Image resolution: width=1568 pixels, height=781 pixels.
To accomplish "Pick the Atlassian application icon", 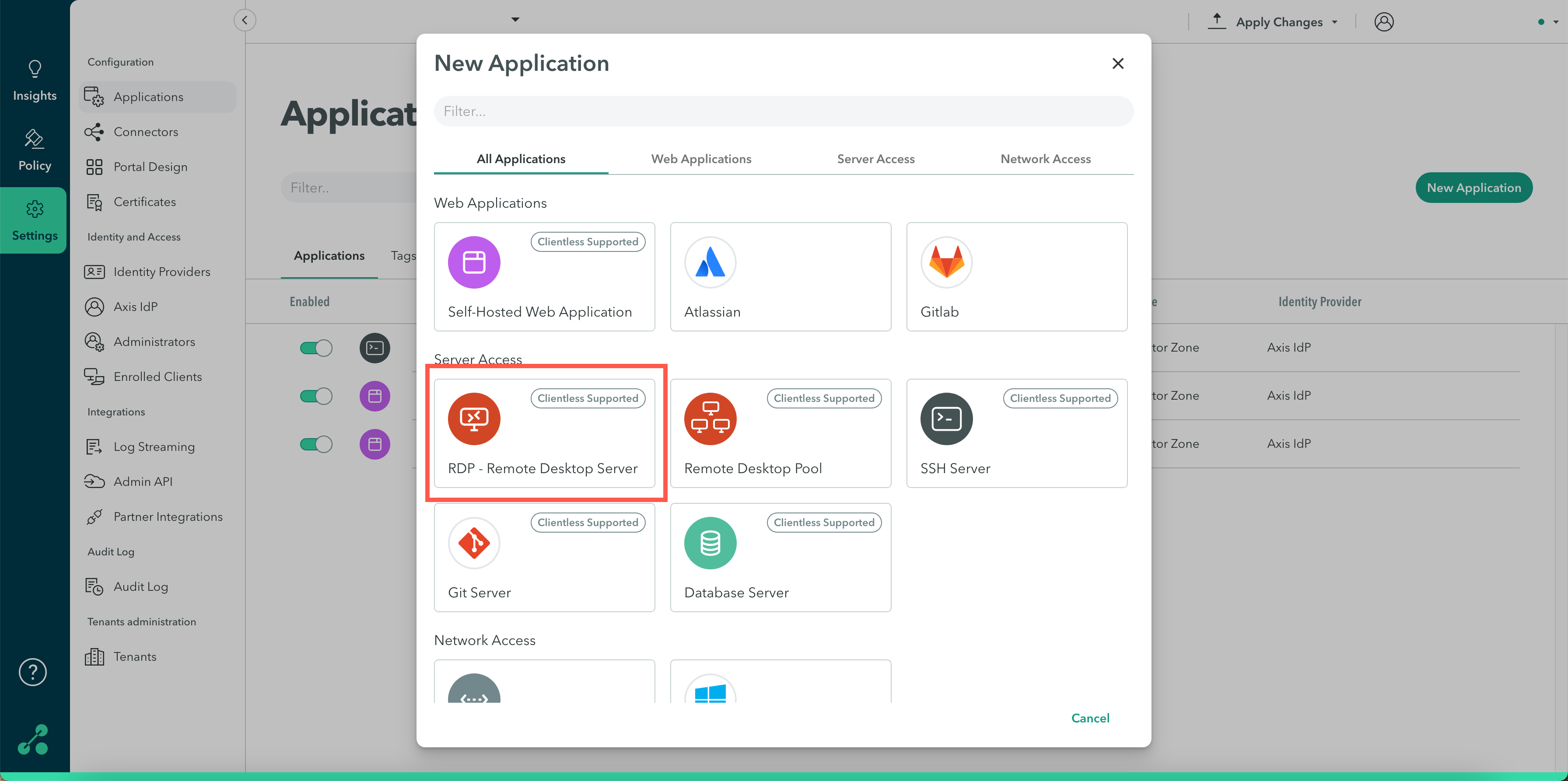I will 710,262.
